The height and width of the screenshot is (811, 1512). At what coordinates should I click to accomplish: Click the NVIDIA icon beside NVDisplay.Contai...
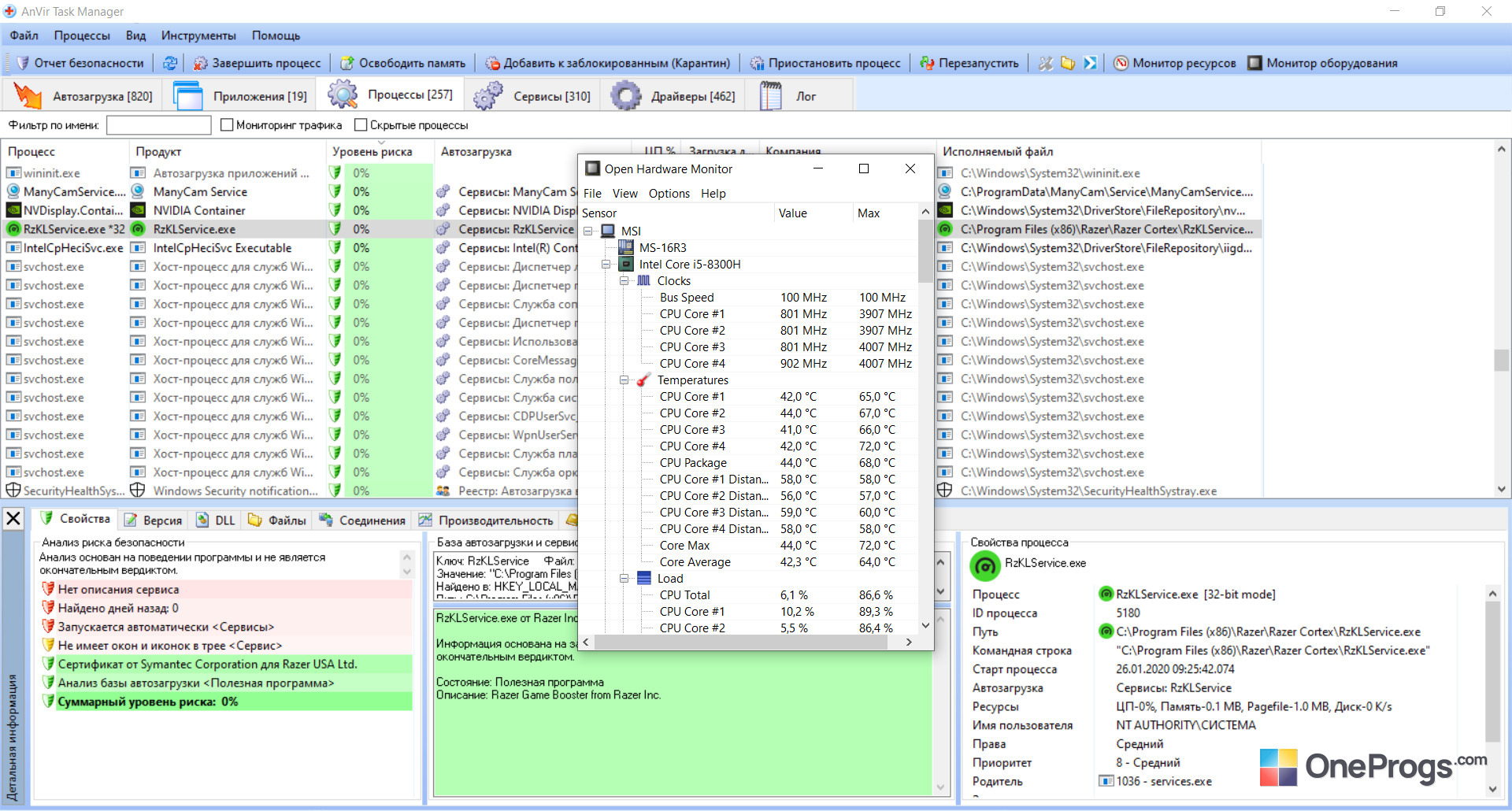(13, 210)
